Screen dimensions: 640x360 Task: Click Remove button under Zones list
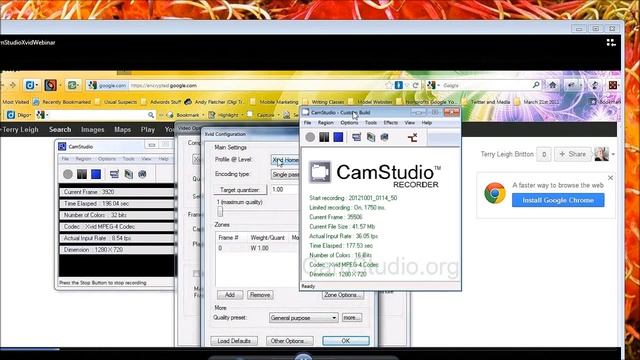coord(260,295)
